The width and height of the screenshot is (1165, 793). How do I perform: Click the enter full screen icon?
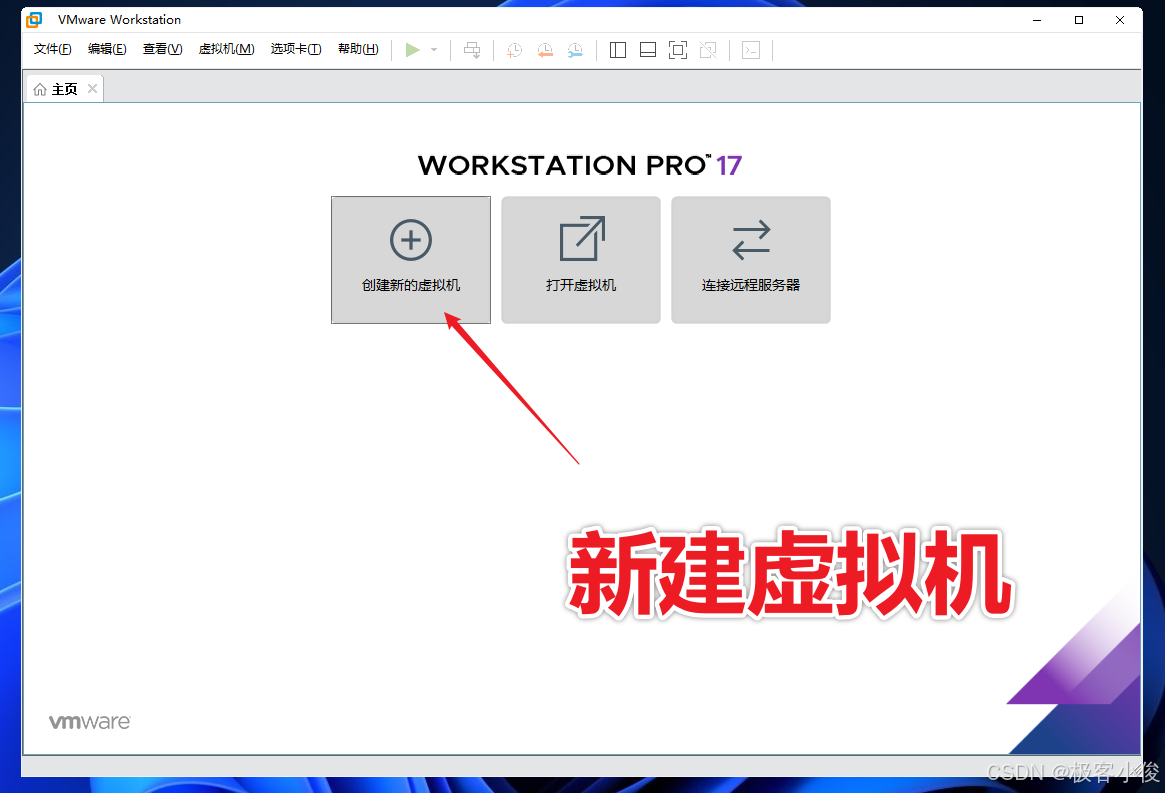click(678, 50)
